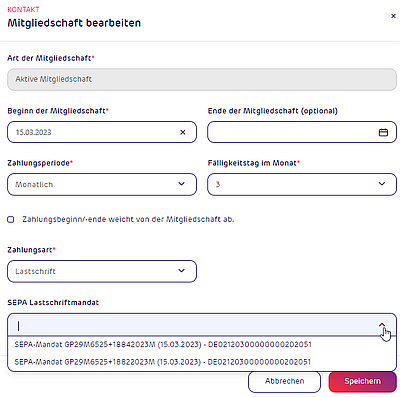
Task: Close the Mitgliedschaft bearbeiten dialog
Action: click(393, 16)
